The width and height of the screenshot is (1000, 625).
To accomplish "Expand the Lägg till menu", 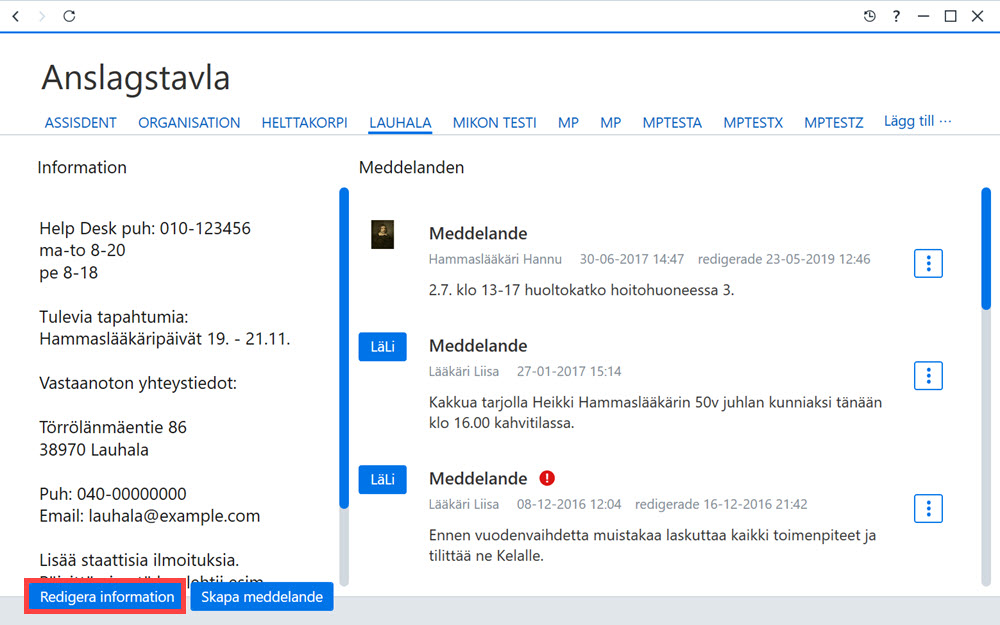I will pyautogui.click(x=917, y=121).
